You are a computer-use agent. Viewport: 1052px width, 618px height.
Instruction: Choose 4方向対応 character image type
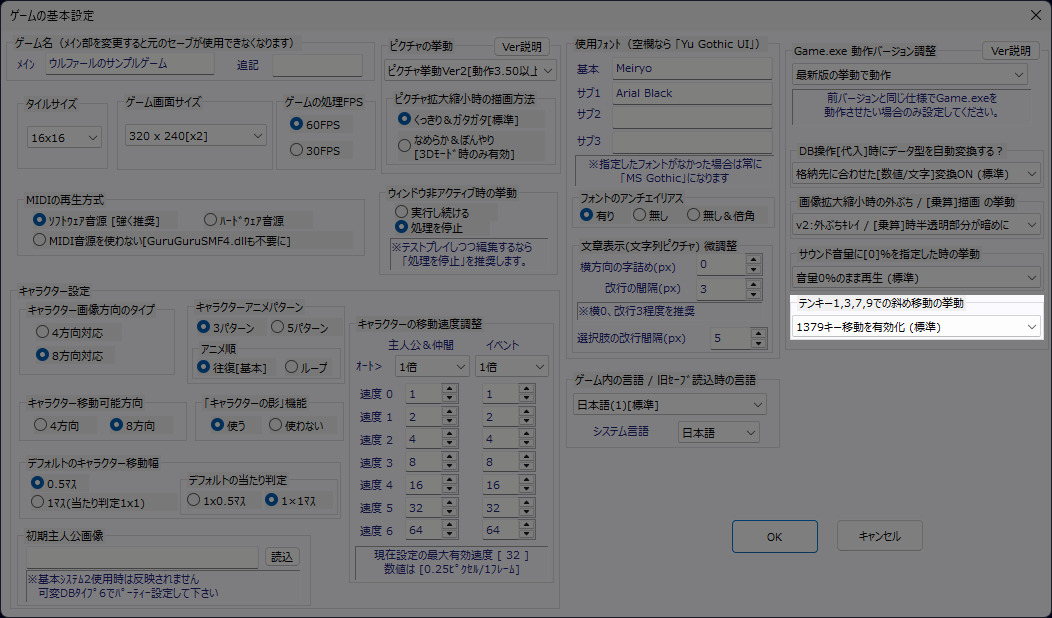pyautogui.click(x=42, y=330)
